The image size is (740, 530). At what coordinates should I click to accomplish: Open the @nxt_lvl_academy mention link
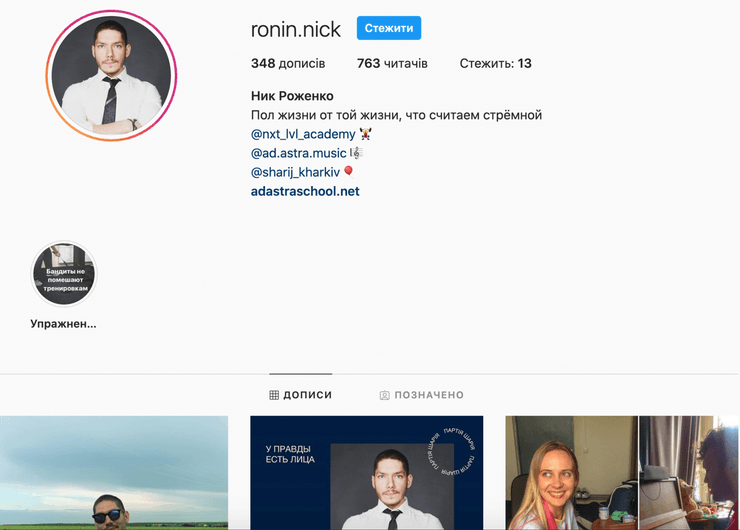pos(303,134)
